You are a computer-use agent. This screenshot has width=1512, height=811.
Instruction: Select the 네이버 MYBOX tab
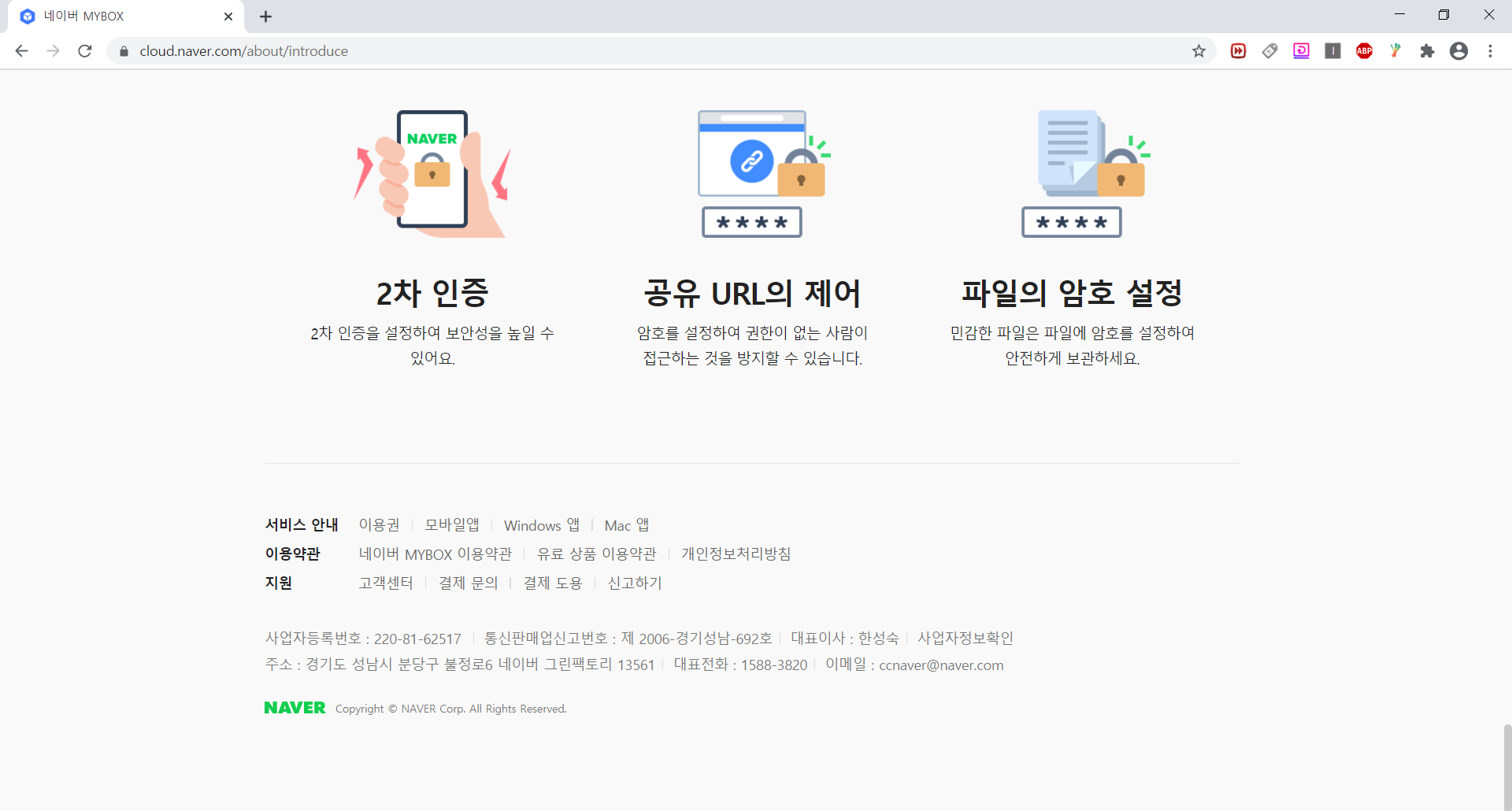[126, 17]
